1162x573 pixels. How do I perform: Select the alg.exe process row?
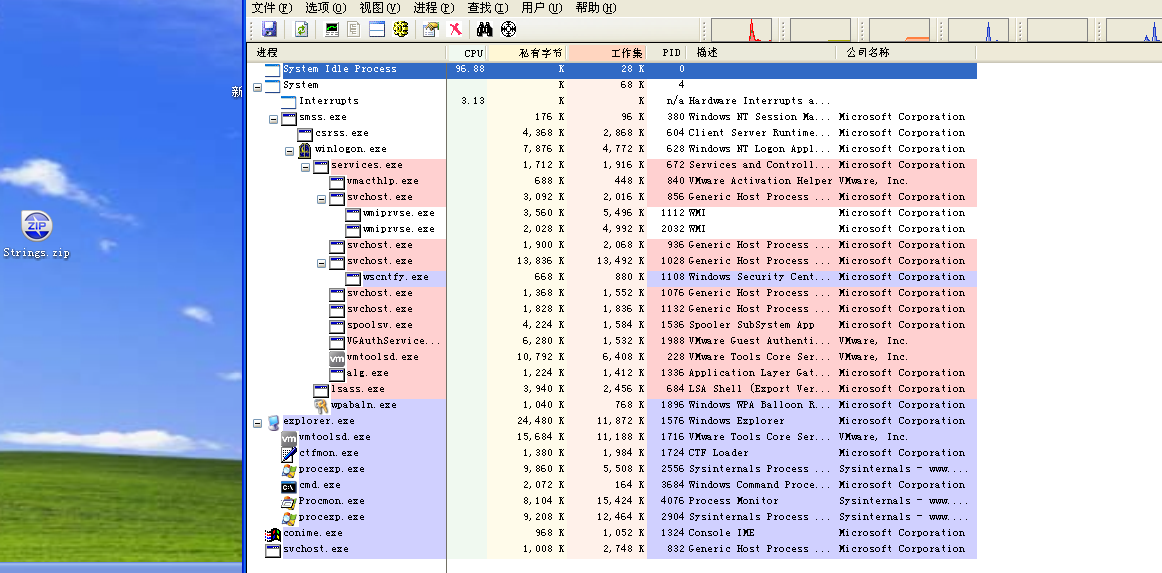[x=614, y=373]
